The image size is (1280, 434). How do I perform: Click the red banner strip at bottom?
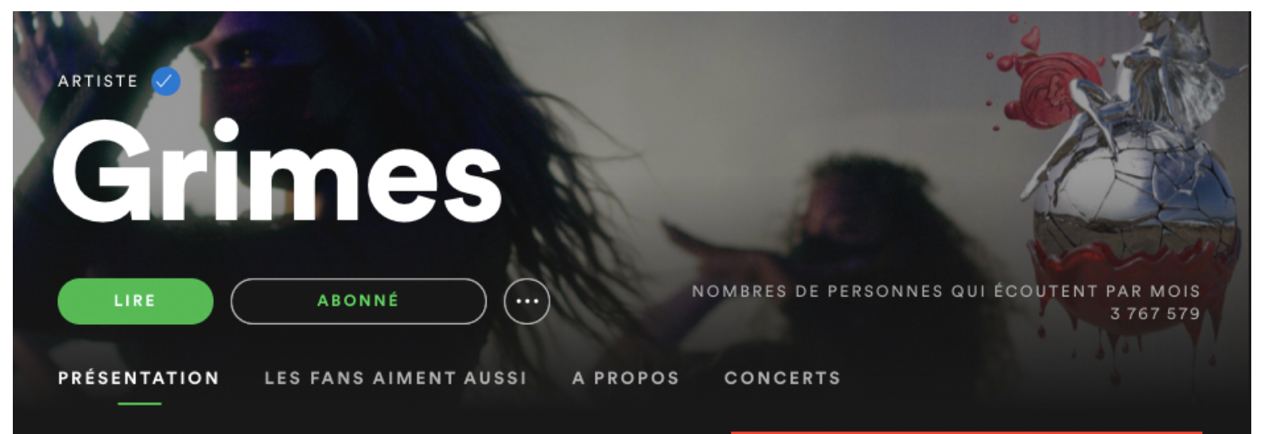click(x=966, y=432)
